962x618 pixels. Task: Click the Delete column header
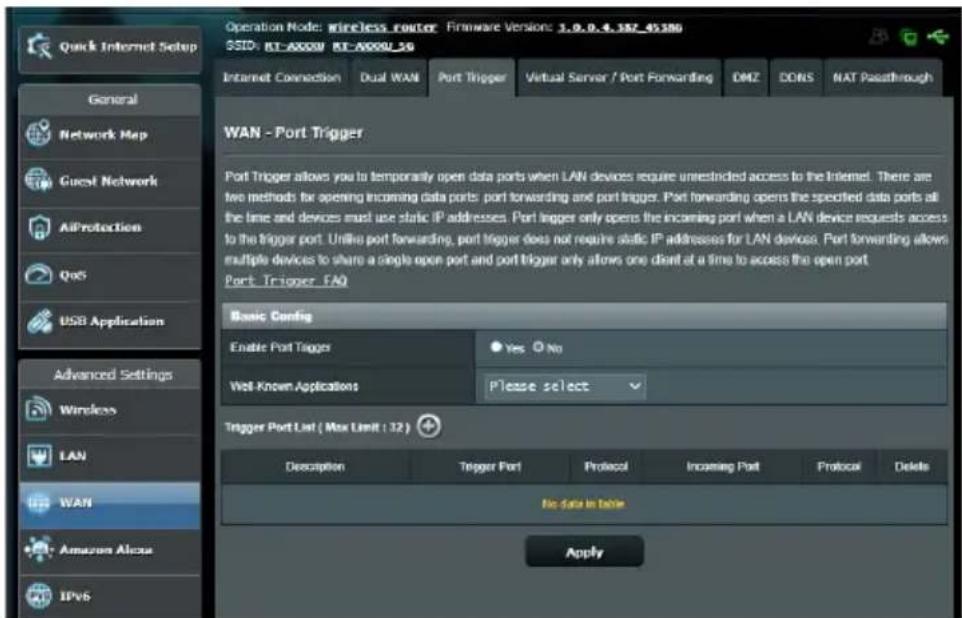(912, 467)
